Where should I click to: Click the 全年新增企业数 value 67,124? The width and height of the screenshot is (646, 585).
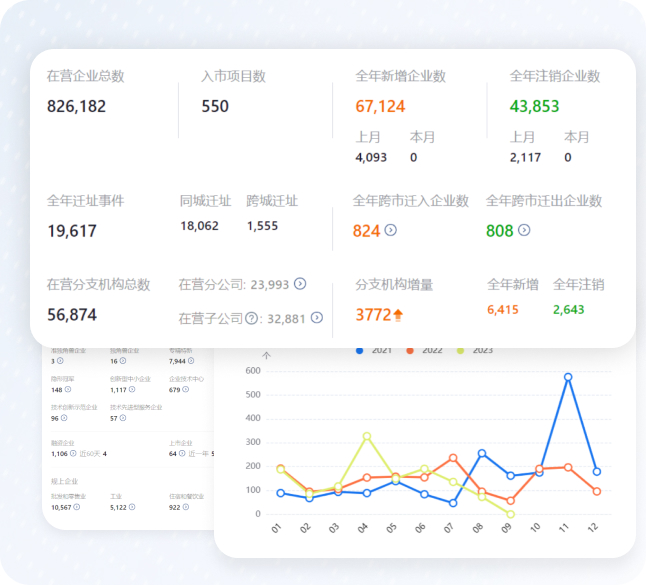click(x=380, y=106)
